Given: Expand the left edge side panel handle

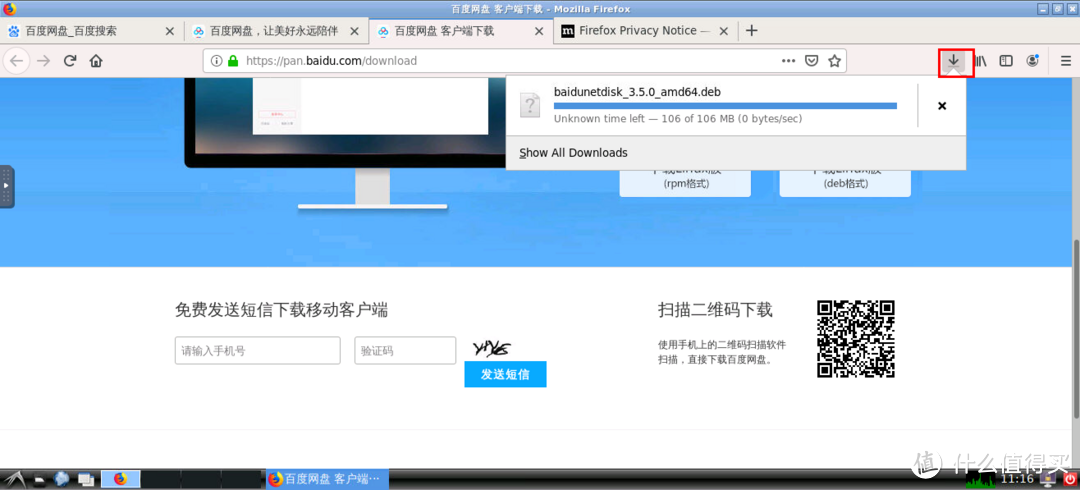Looking at the screenshot, I should (x=7, y=186).
